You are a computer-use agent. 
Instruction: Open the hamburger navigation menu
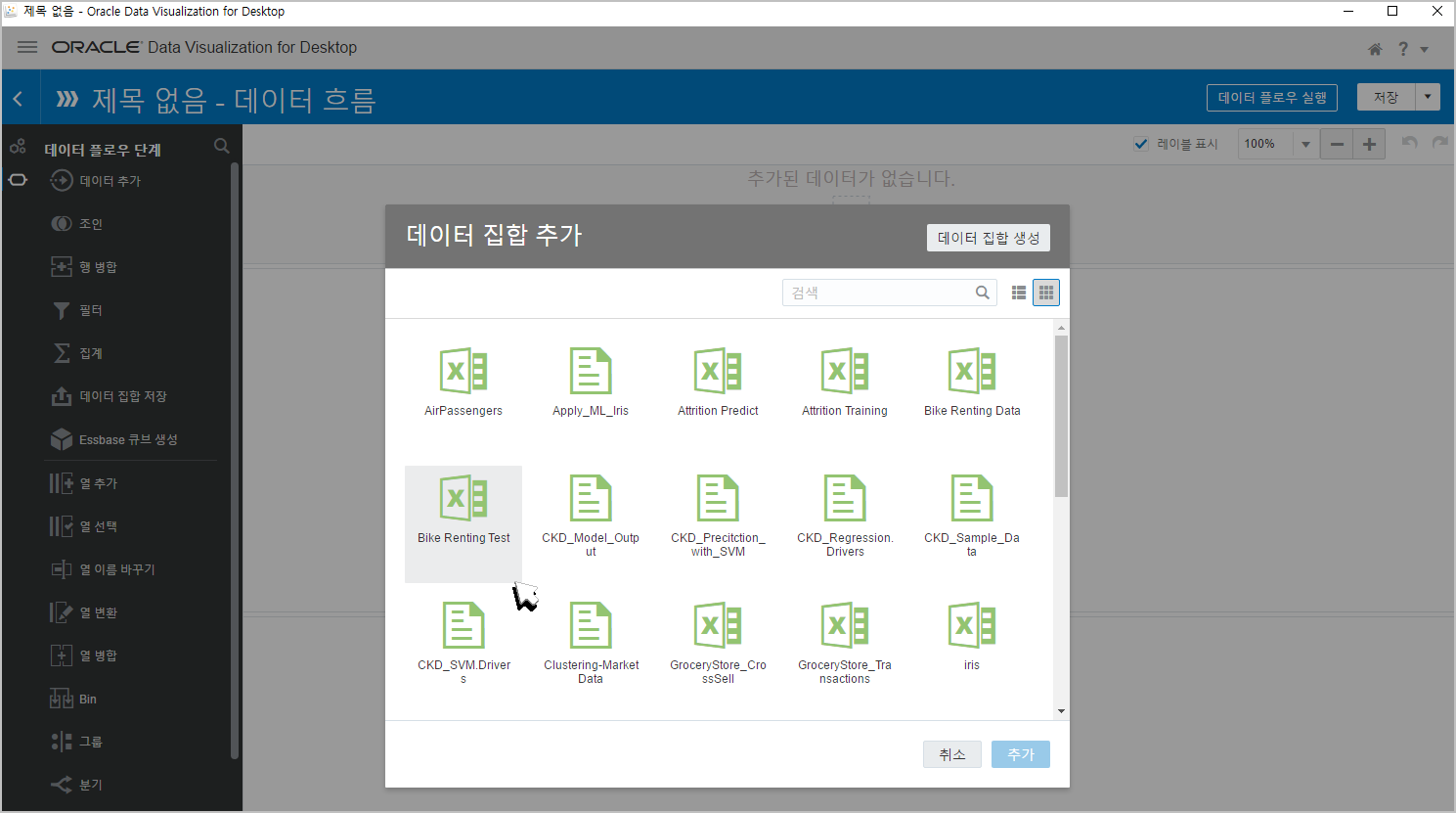[x=27, y=47]
